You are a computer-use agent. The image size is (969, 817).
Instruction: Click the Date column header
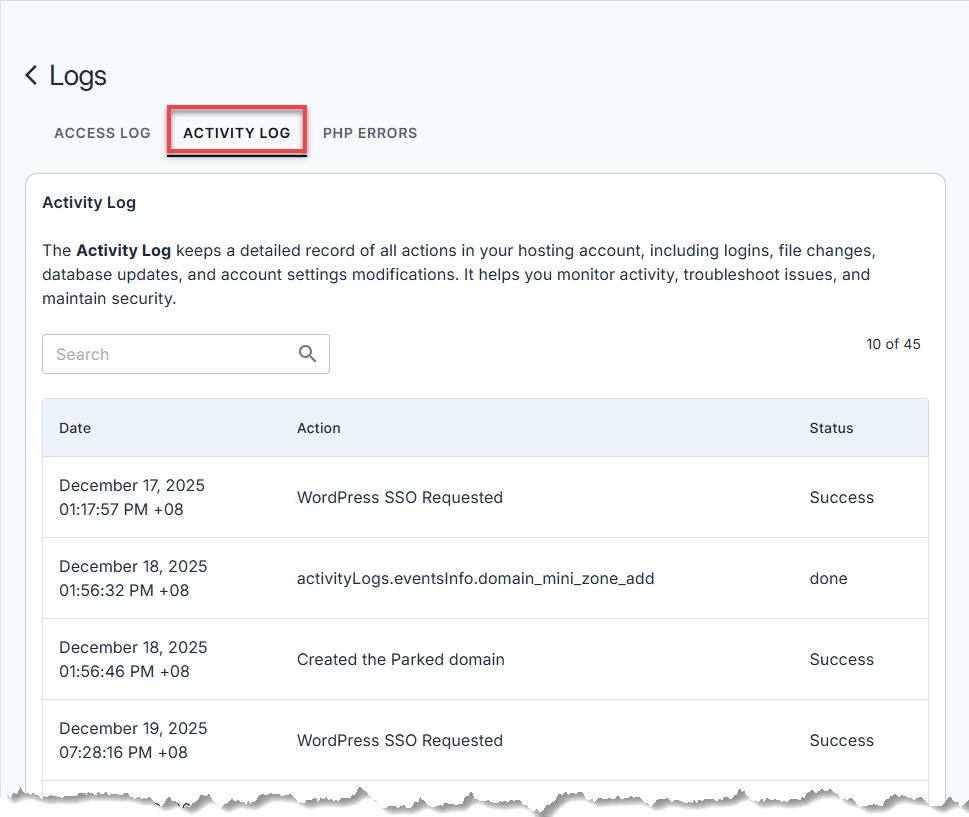click(75, 428)
